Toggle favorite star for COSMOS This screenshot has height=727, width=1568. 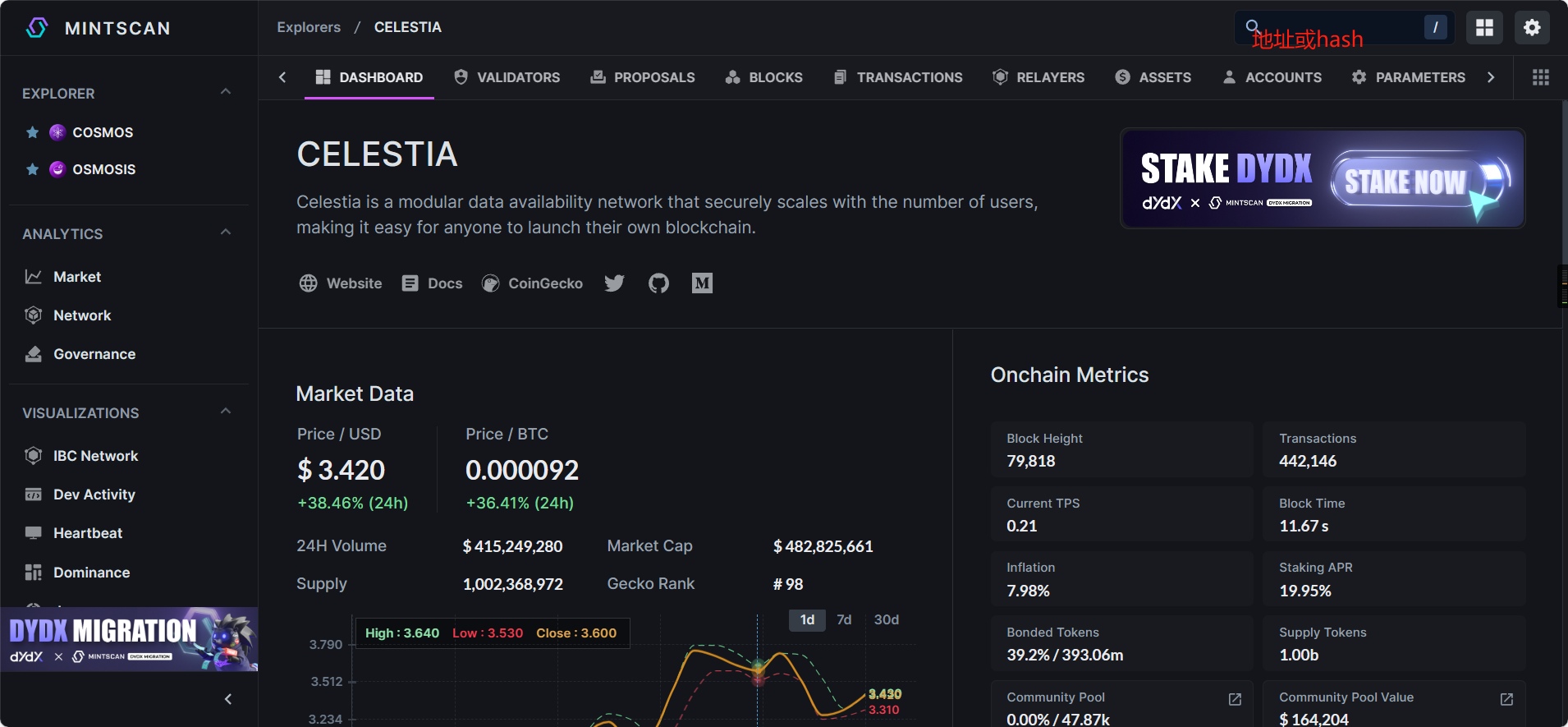tap(33, 132)
